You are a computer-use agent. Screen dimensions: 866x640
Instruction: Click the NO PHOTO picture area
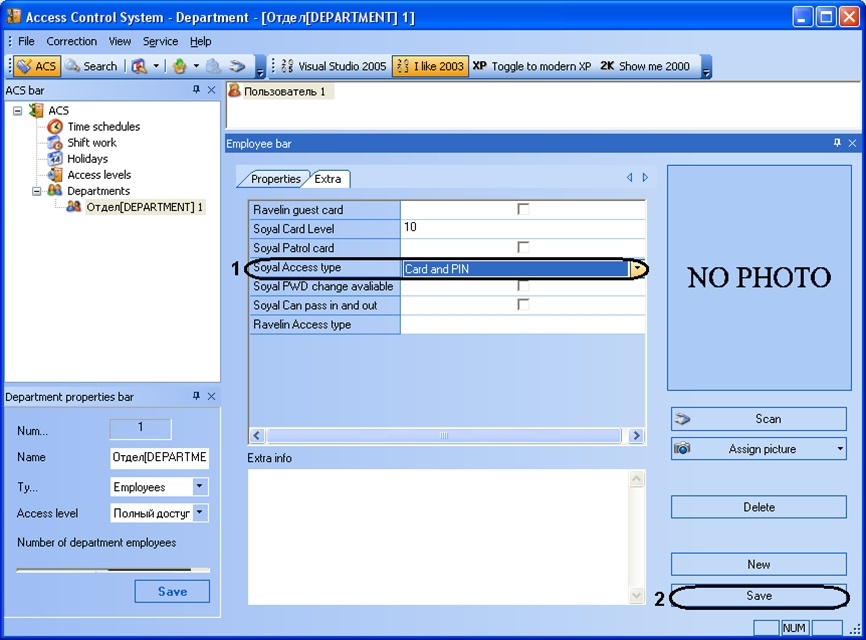coord(759,277)
